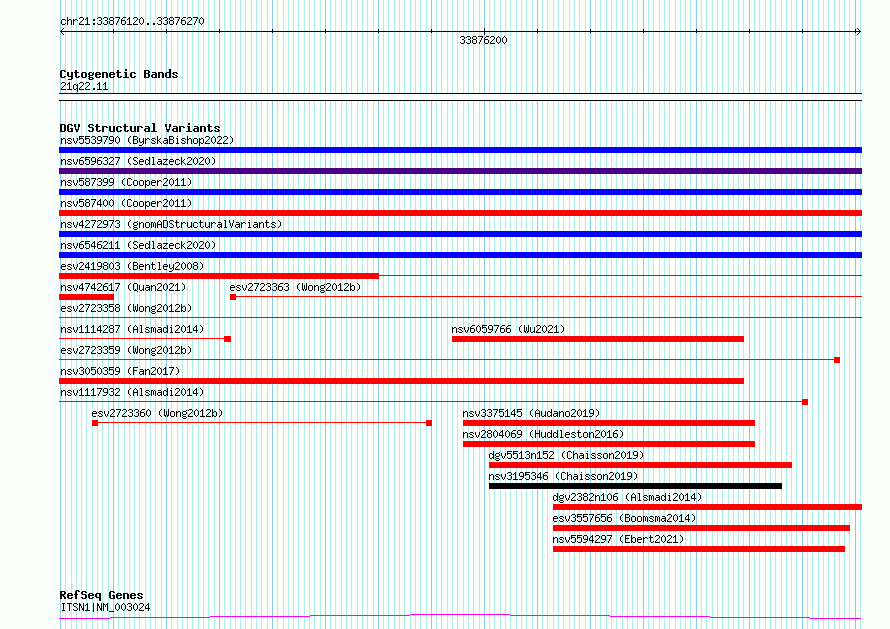The image size is (890, 629).
Task: Open esv2723363 (Wong2012b) label
Action: coord(295,287)
